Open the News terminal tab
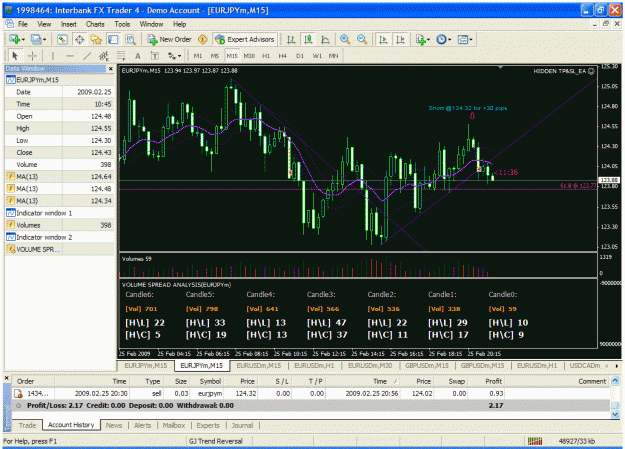The height and width of the screenshot is (449, 625). [x=114, y=425]
